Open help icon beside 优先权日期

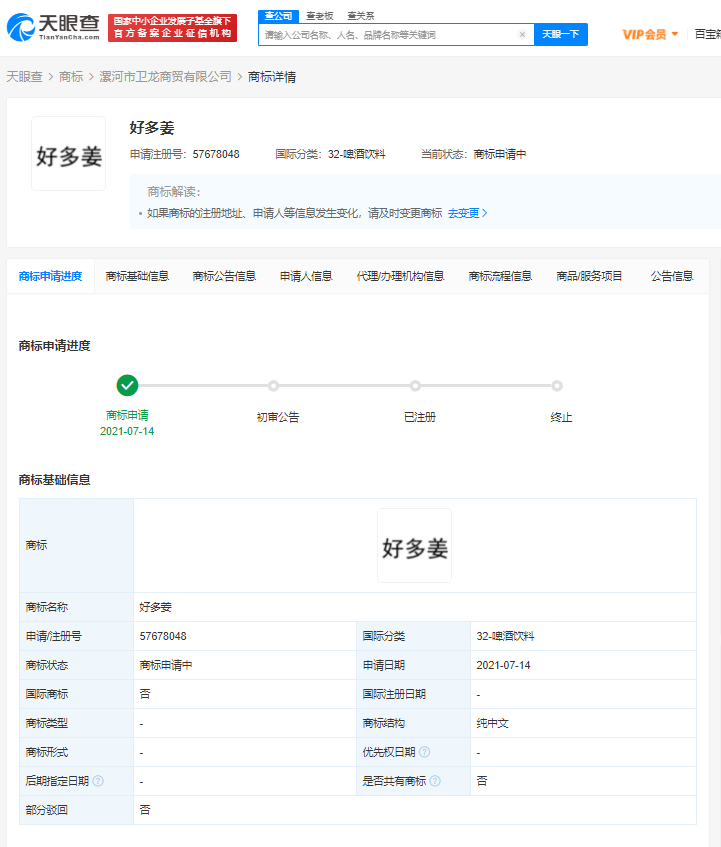[424, 752]
